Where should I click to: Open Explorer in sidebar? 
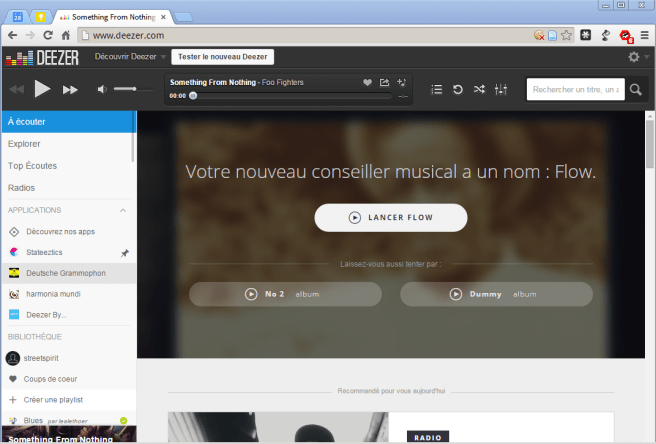pyautogui.click(x=67, y=144)
